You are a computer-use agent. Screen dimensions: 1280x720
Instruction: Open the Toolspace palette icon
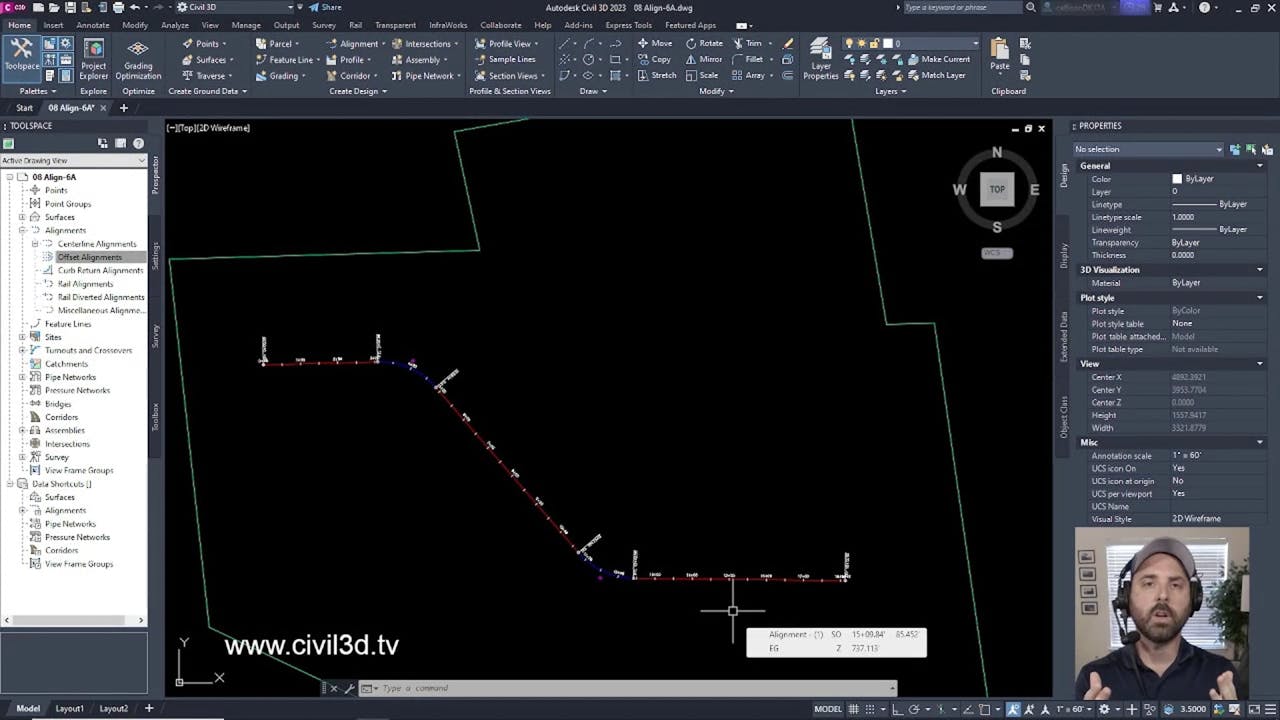[x=22, y=55]
